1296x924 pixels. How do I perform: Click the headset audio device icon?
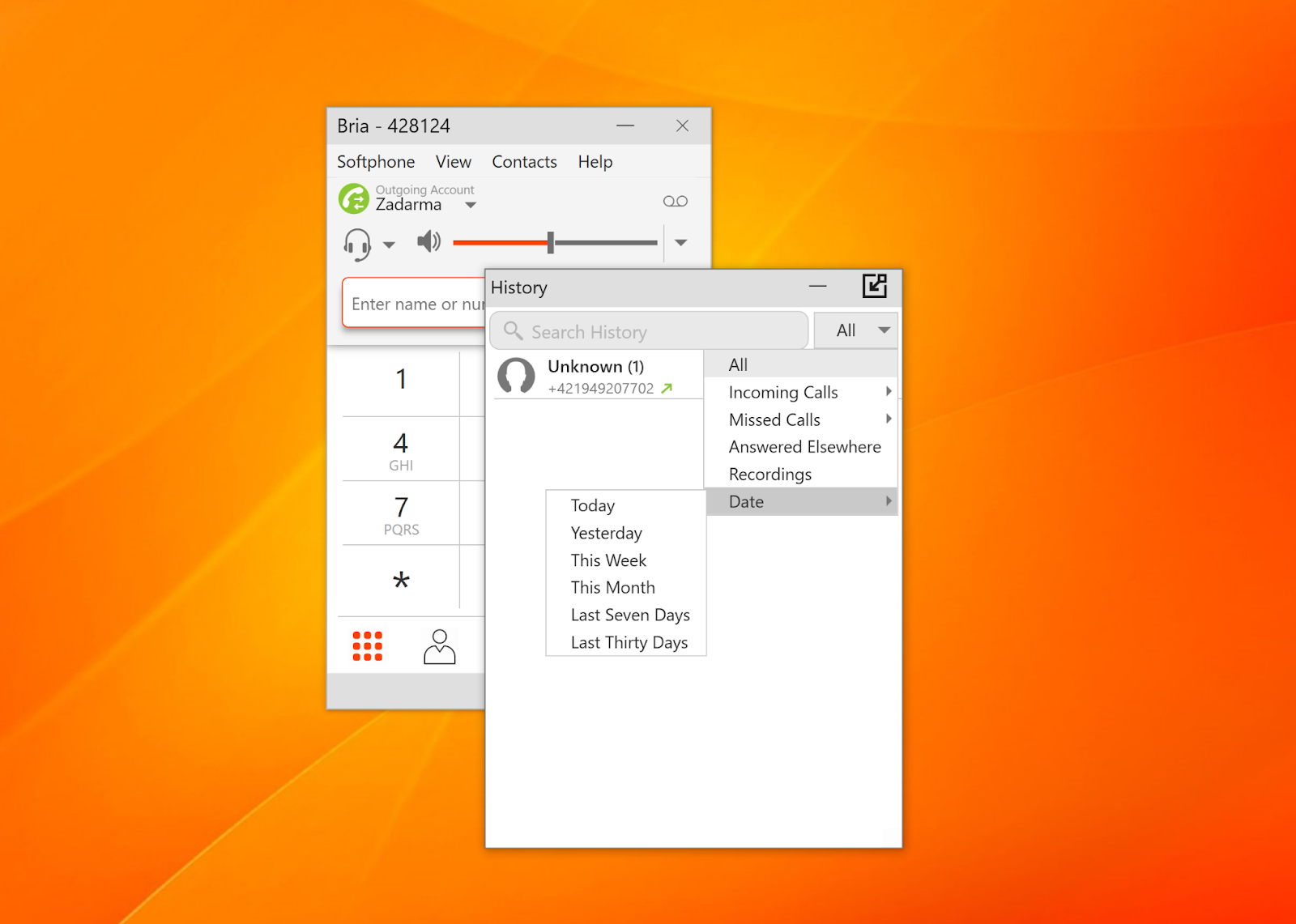(x=357, y=244)
